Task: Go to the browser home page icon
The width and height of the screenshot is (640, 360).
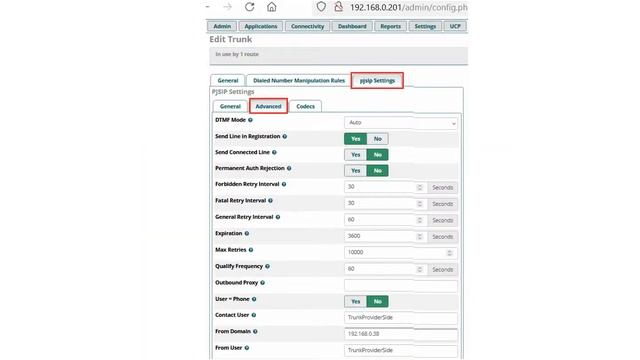Action: tap(271, 7)
